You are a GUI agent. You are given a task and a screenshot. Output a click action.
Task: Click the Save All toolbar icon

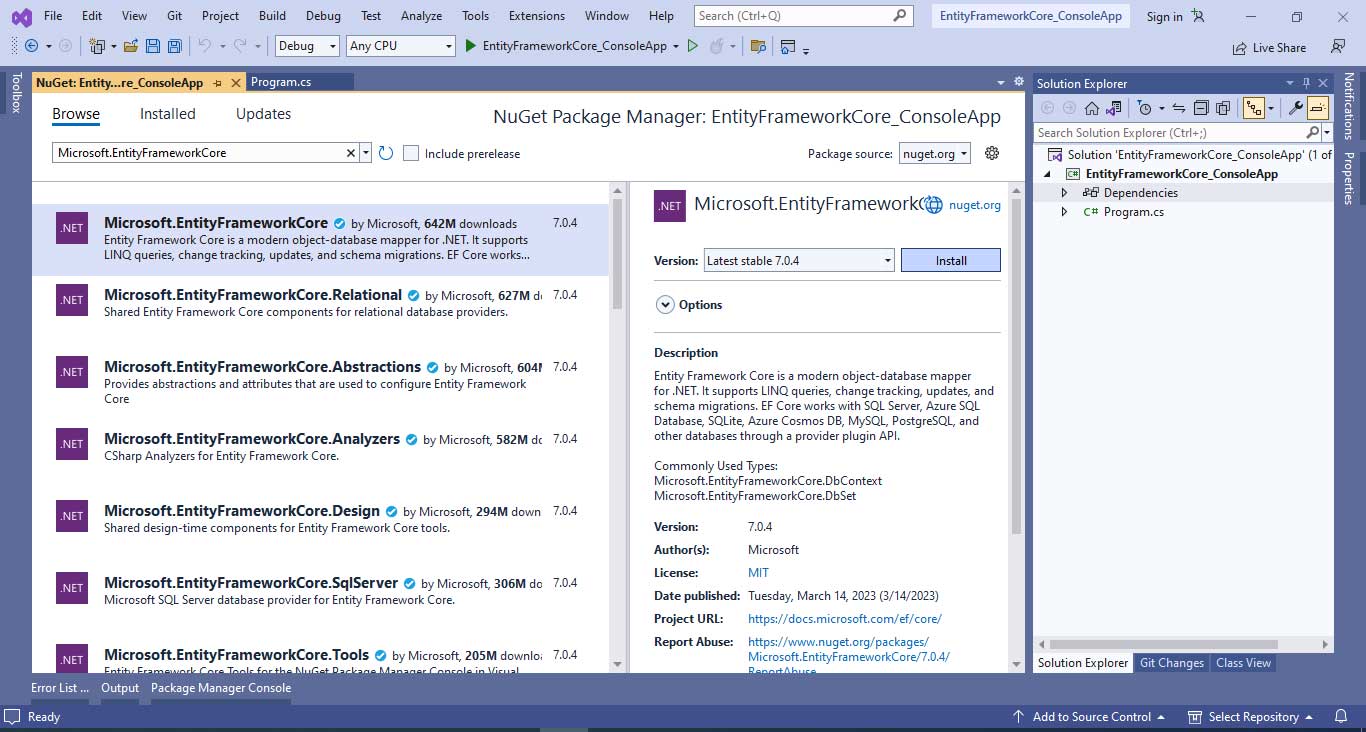pyautogui.click(x=173, y=46)
